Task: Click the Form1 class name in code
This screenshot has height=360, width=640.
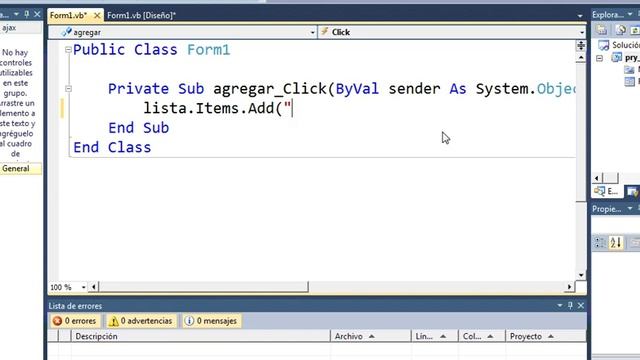Action: 209,50
